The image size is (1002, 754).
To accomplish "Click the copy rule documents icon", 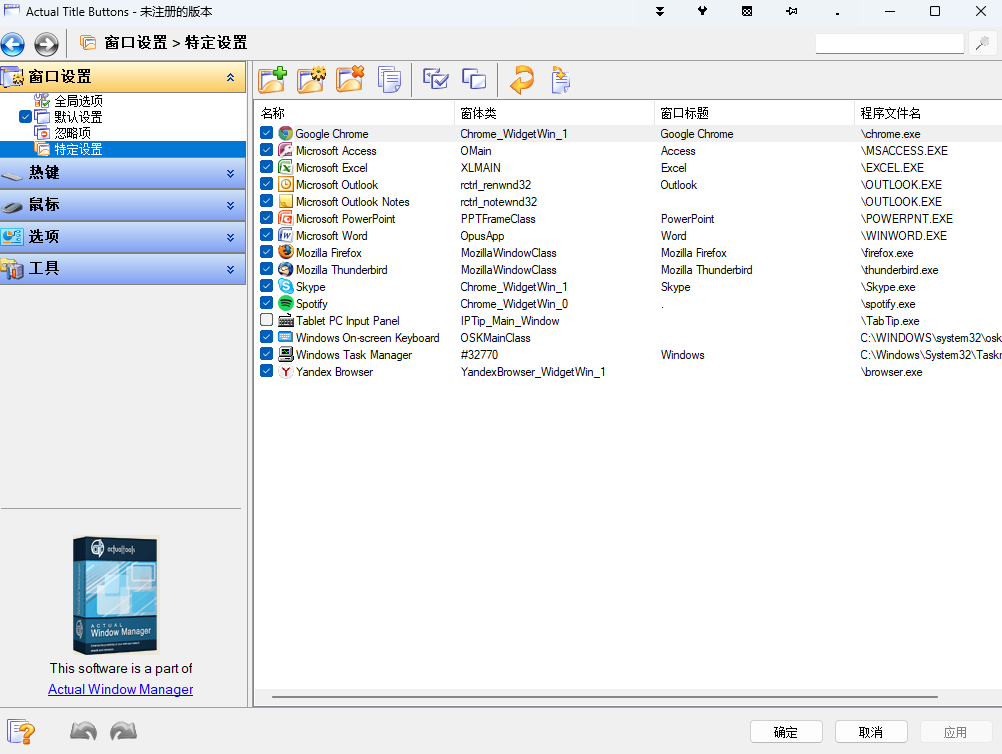I will click(x=389, y=81).
